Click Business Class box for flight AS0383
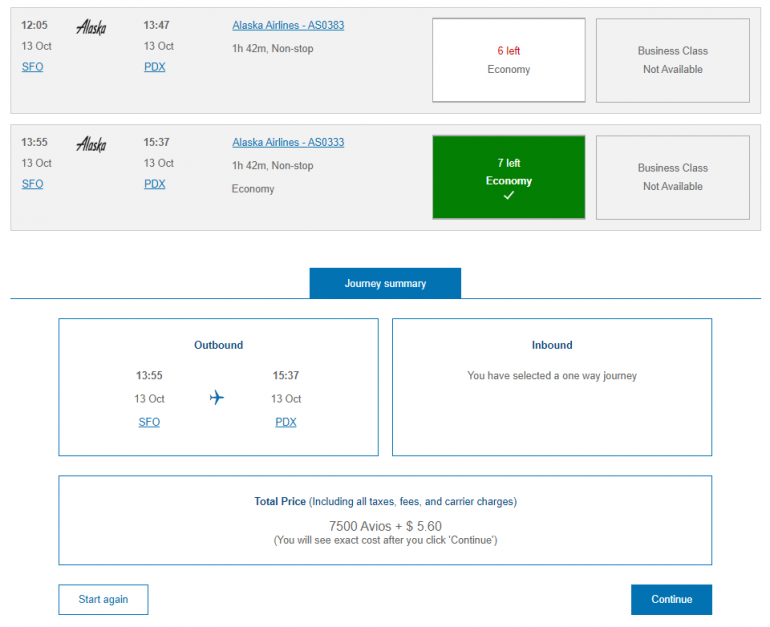The image size is (770, 627). [672, 60]
